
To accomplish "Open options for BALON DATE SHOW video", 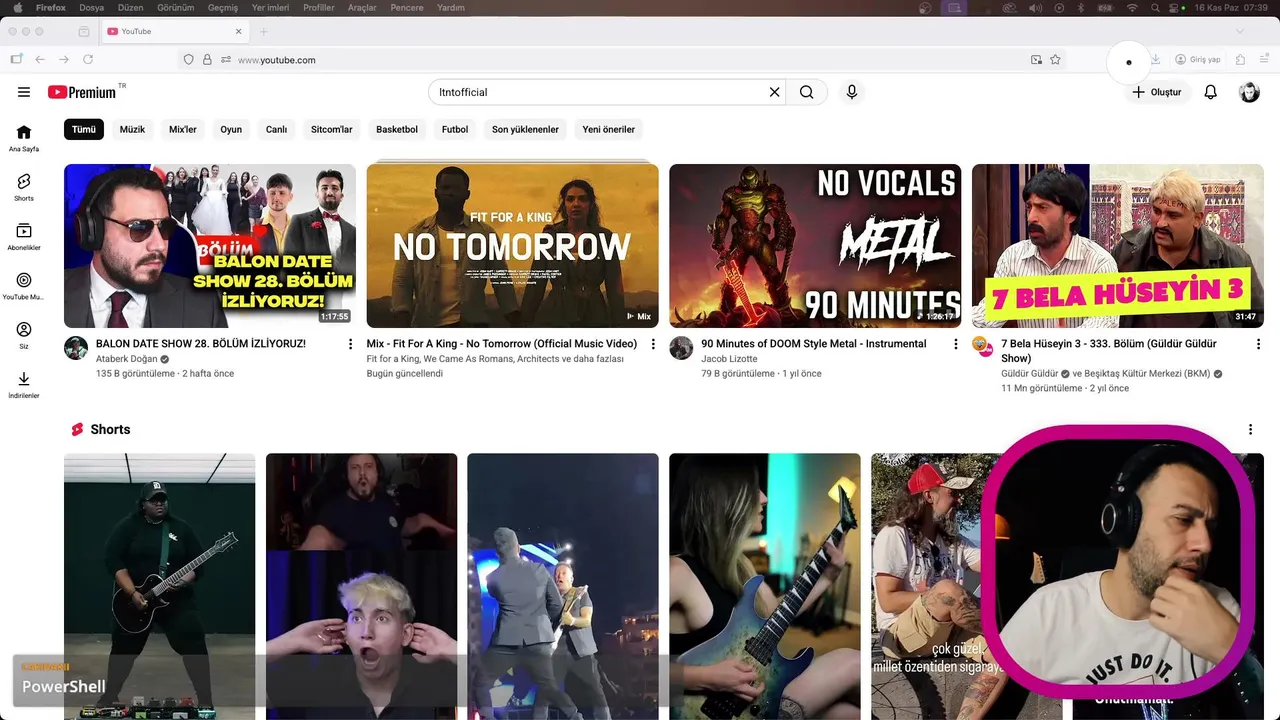I will (350, 344).
